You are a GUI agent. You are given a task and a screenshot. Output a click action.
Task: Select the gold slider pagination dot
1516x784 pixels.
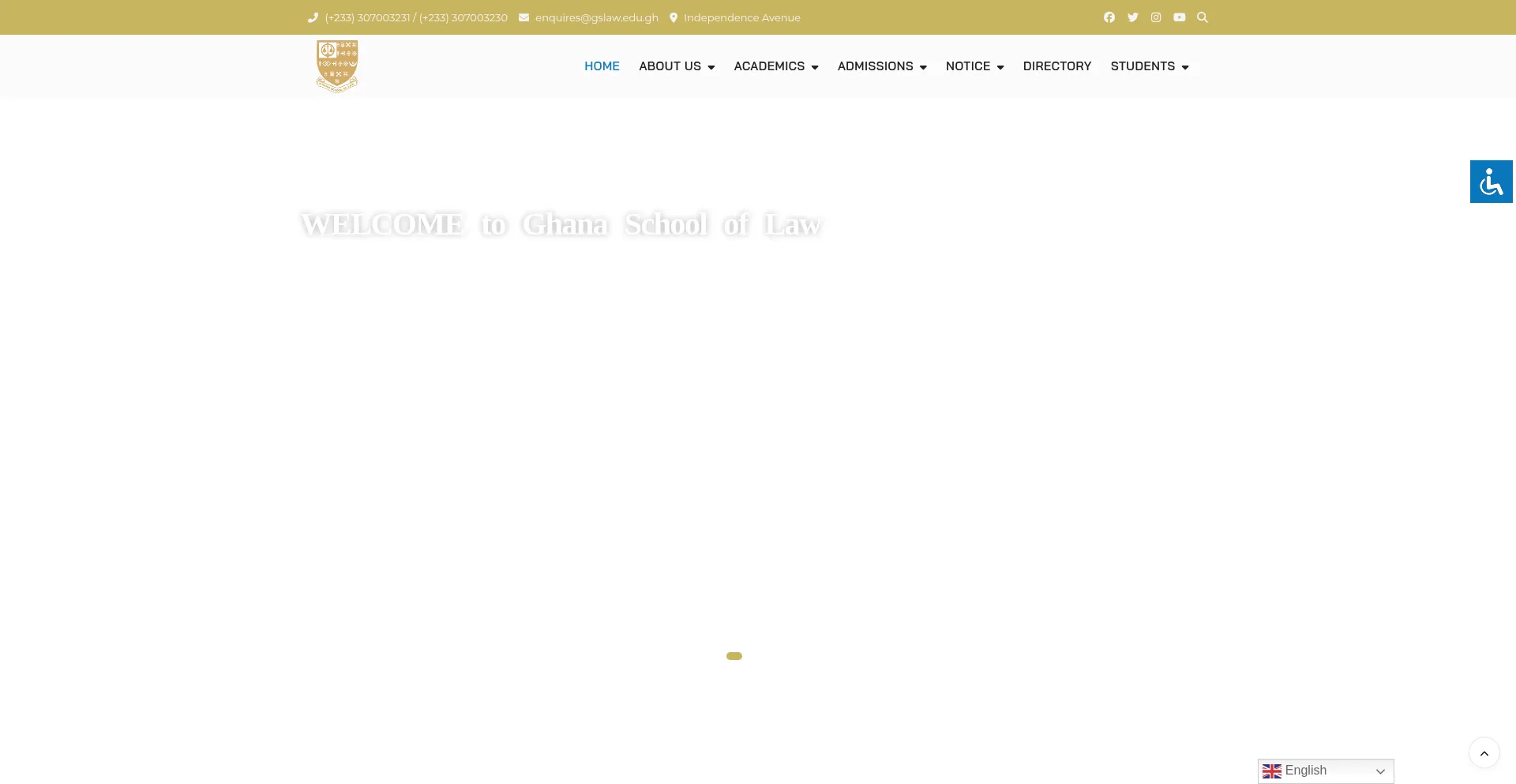click(x=734, y=656)
